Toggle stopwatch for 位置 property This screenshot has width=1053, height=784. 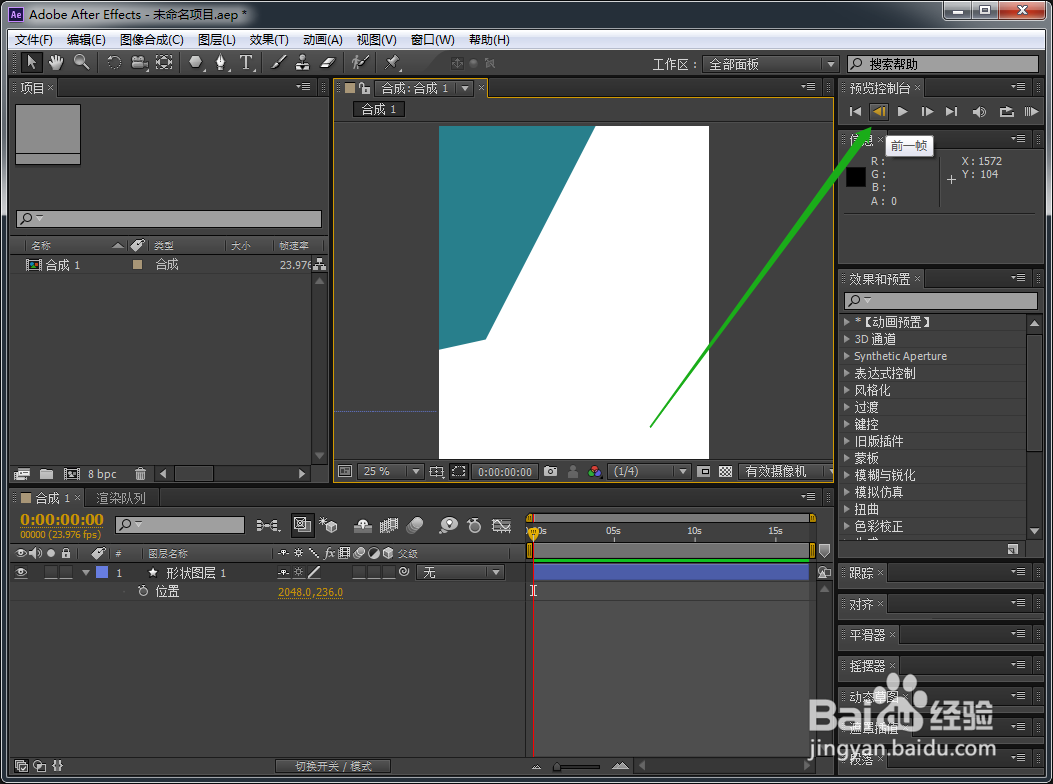[143, 591]
